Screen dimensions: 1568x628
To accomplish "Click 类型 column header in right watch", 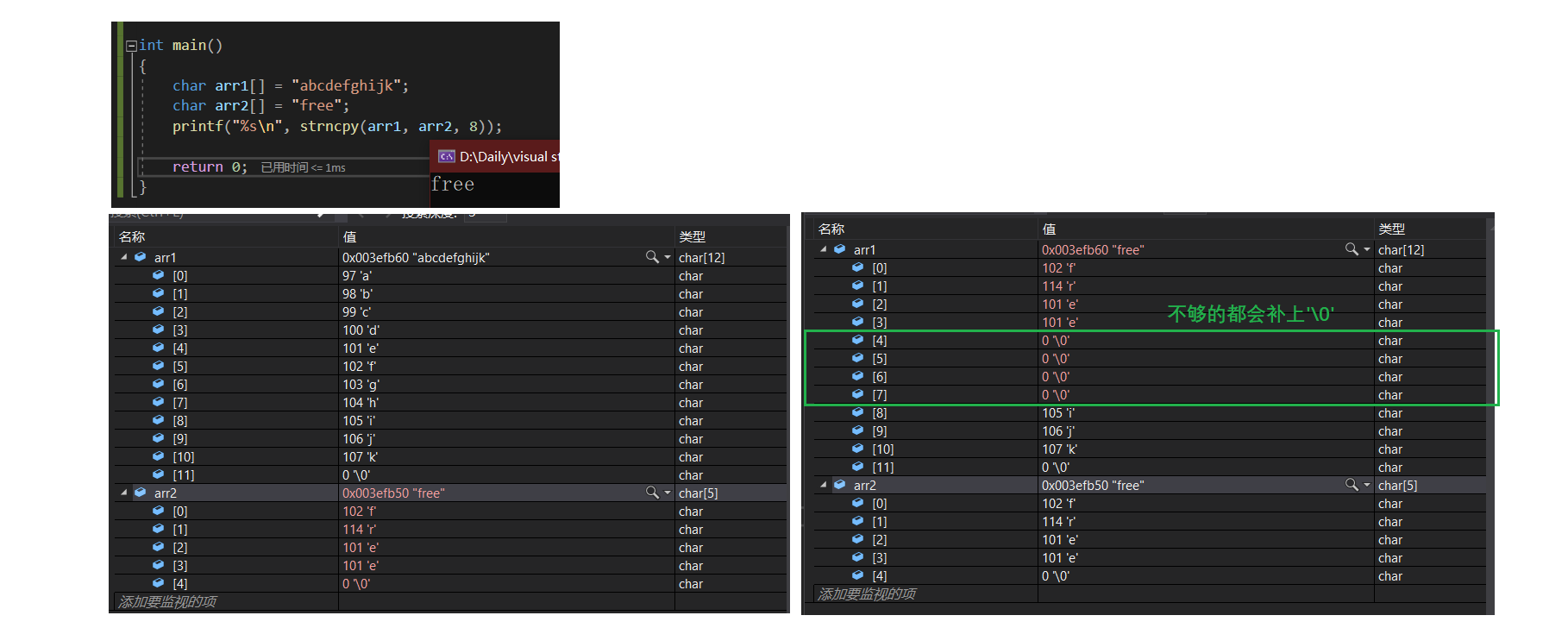I will click(x=1391, y=229).
